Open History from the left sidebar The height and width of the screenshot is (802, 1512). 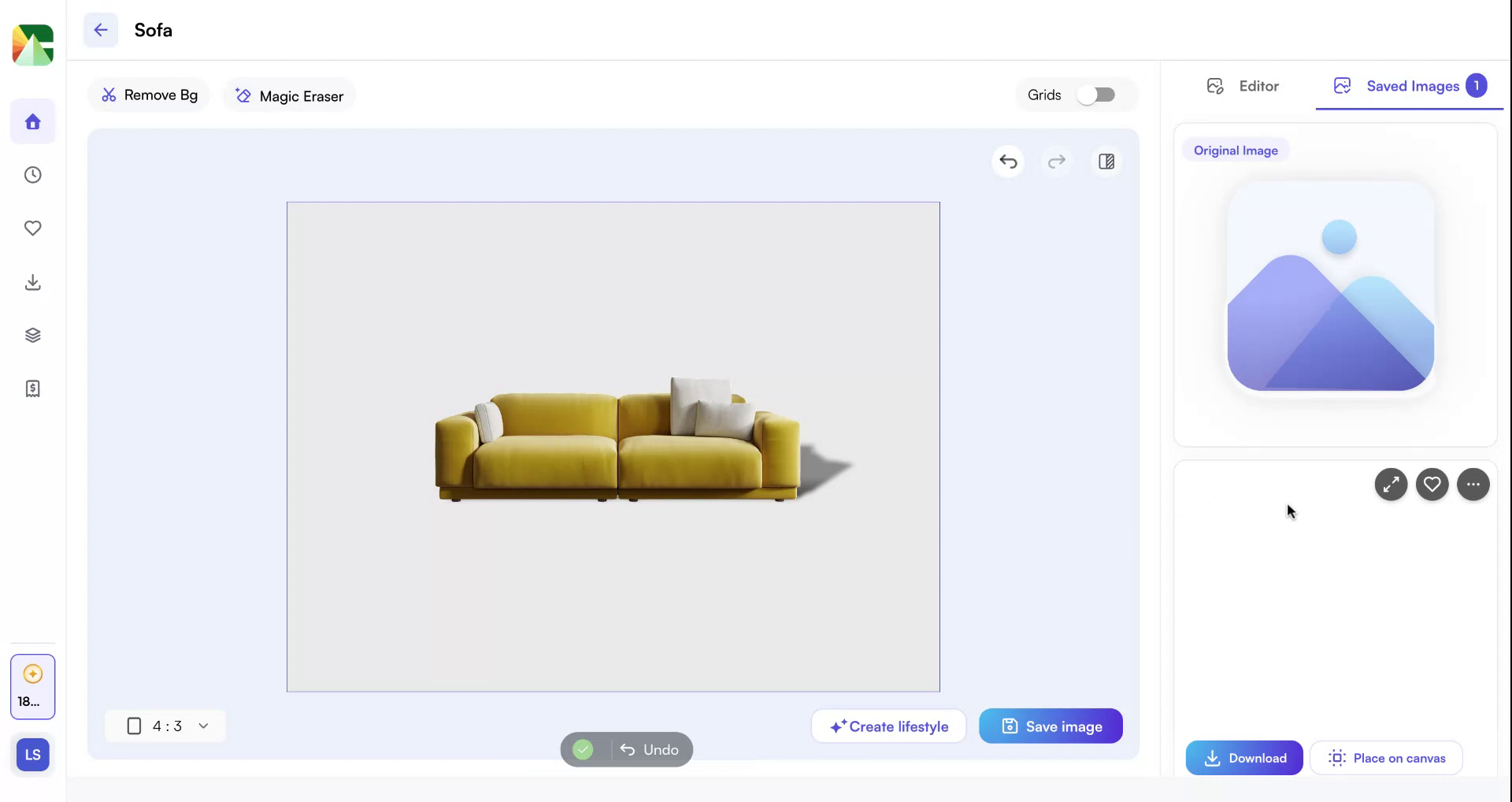[x=32, y=175]
